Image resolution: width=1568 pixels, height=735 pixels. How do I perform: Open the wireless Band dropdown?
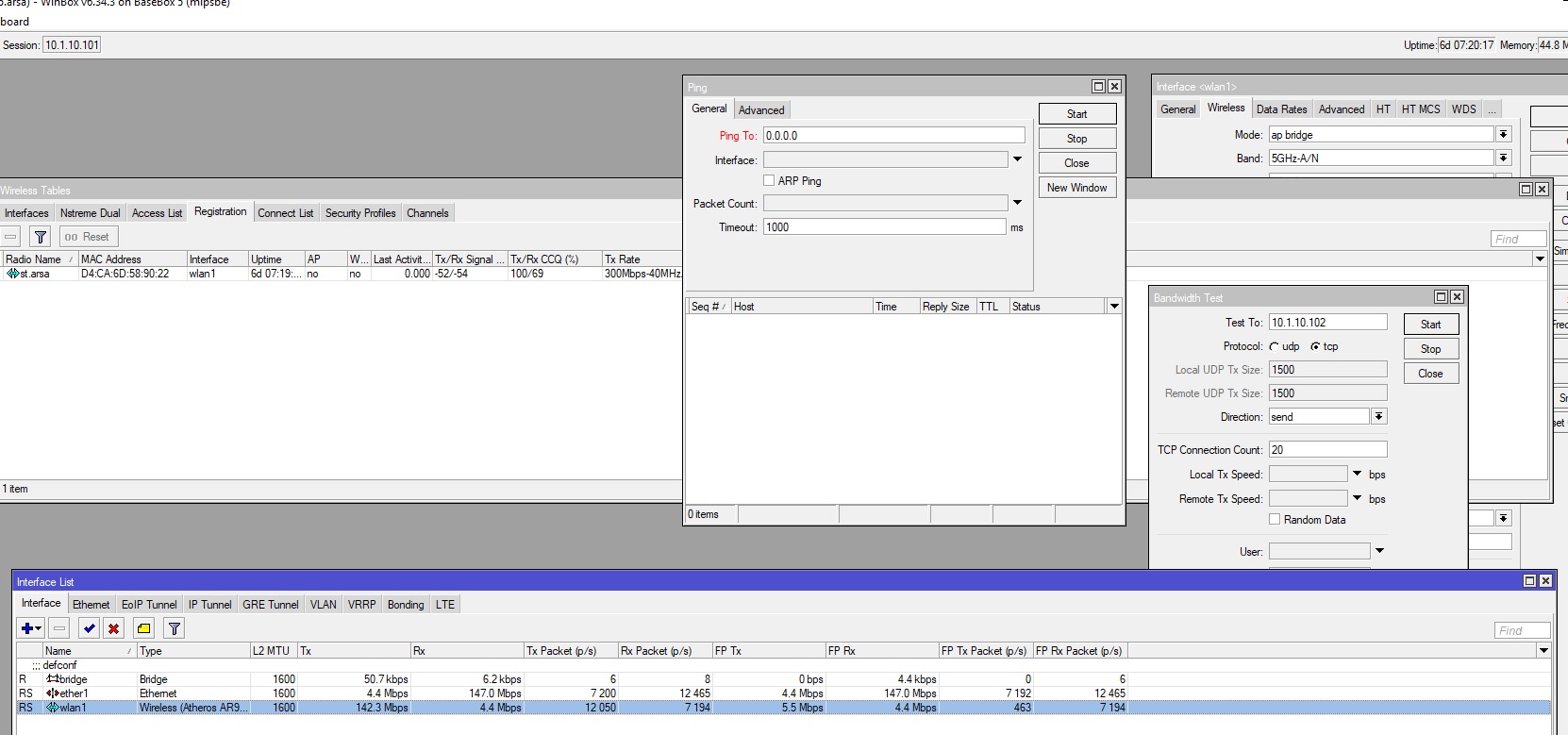click(1504, 158)
